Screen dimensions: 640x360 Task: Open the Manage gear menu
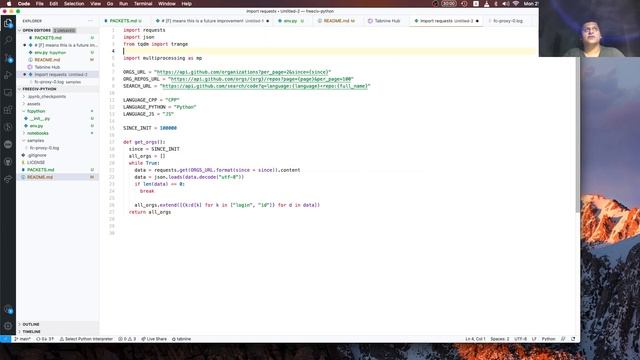click(x=8, y=326)
